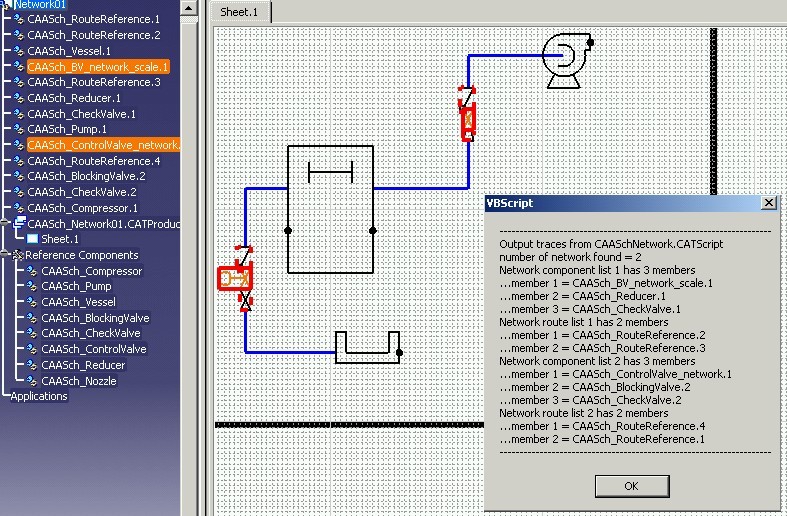Switch to the Sheet.1 tab
787x516 pixels.
[239, 12]
